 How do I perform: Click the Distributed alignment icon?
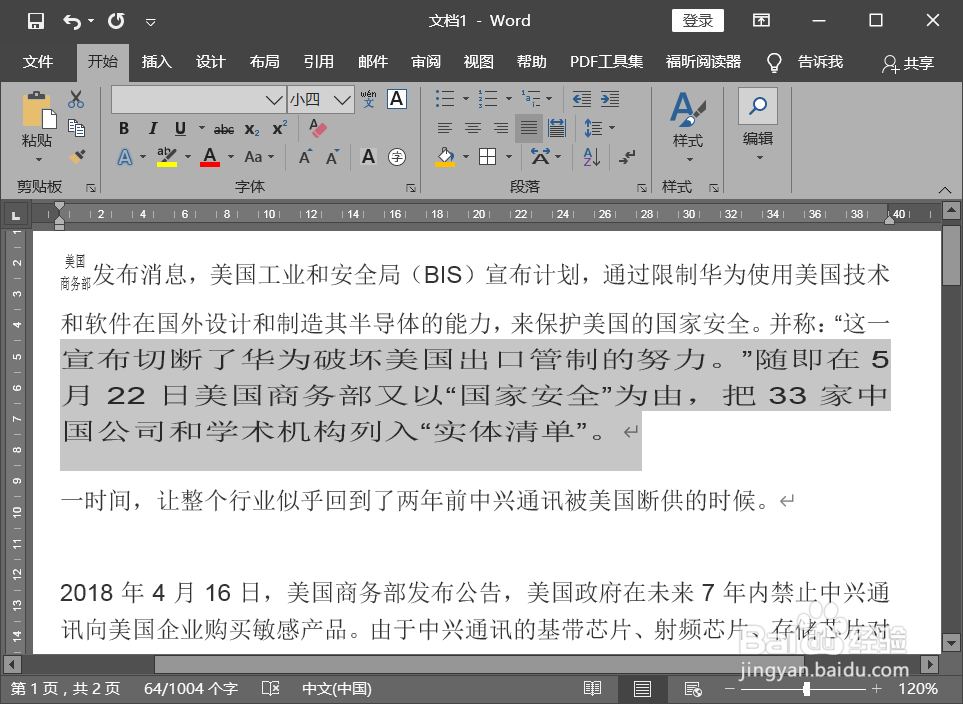[557, 128]
